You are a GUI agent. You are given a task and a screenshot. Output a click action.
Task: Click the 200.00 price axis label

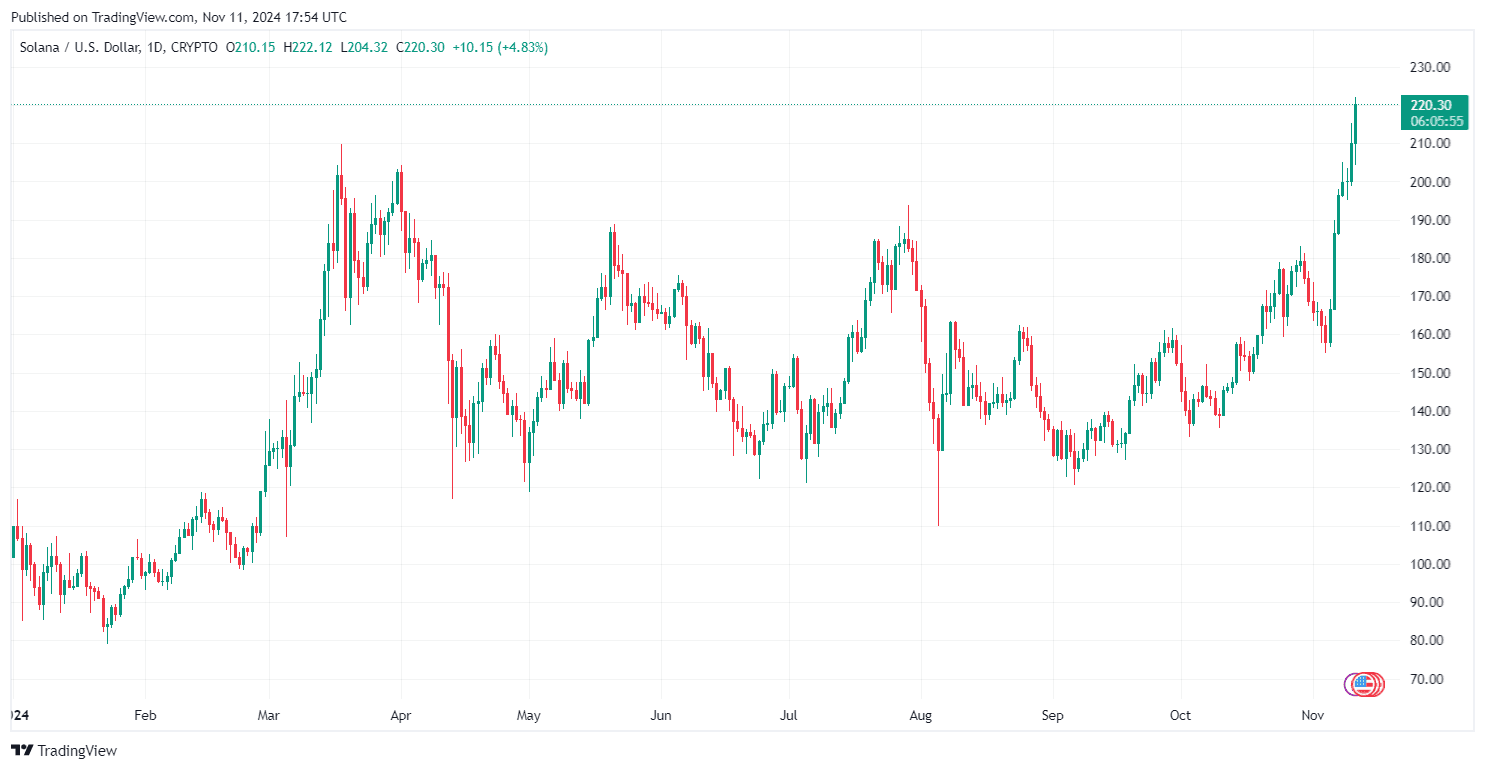(x=1430, y=182)
